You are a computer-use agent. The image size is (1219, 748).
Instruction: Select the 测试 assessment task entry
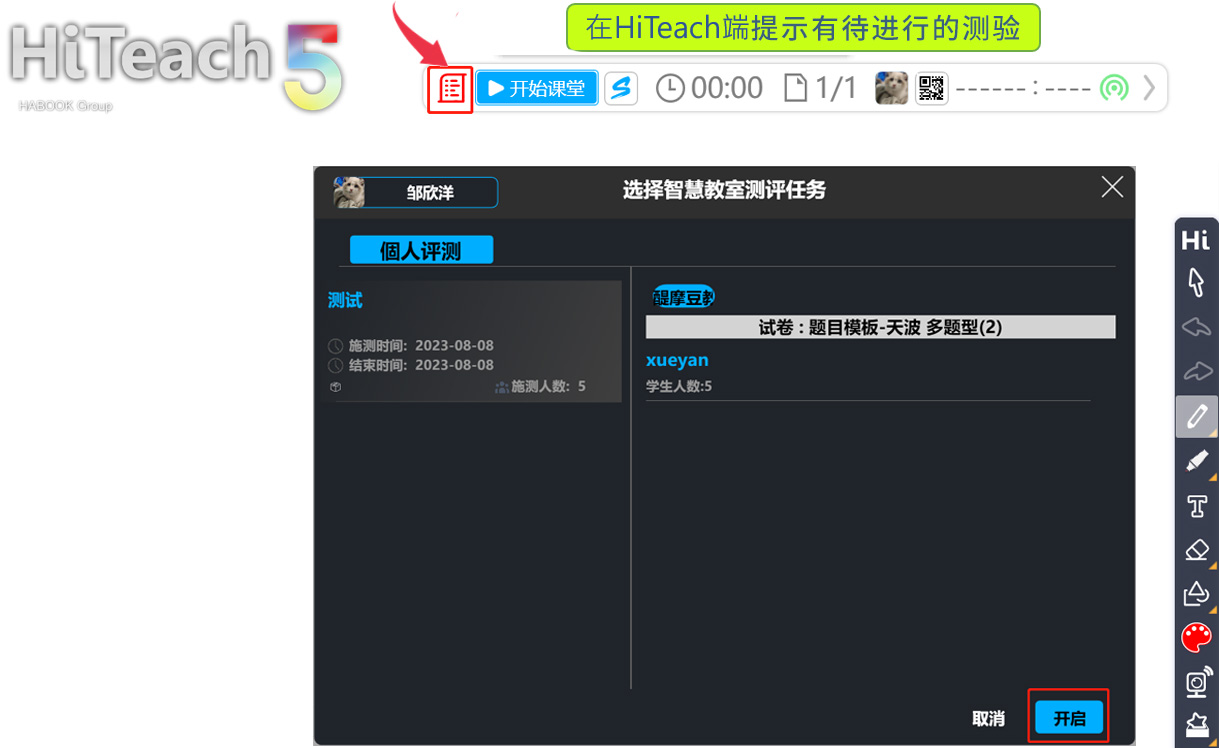click(x=468, y=341)
